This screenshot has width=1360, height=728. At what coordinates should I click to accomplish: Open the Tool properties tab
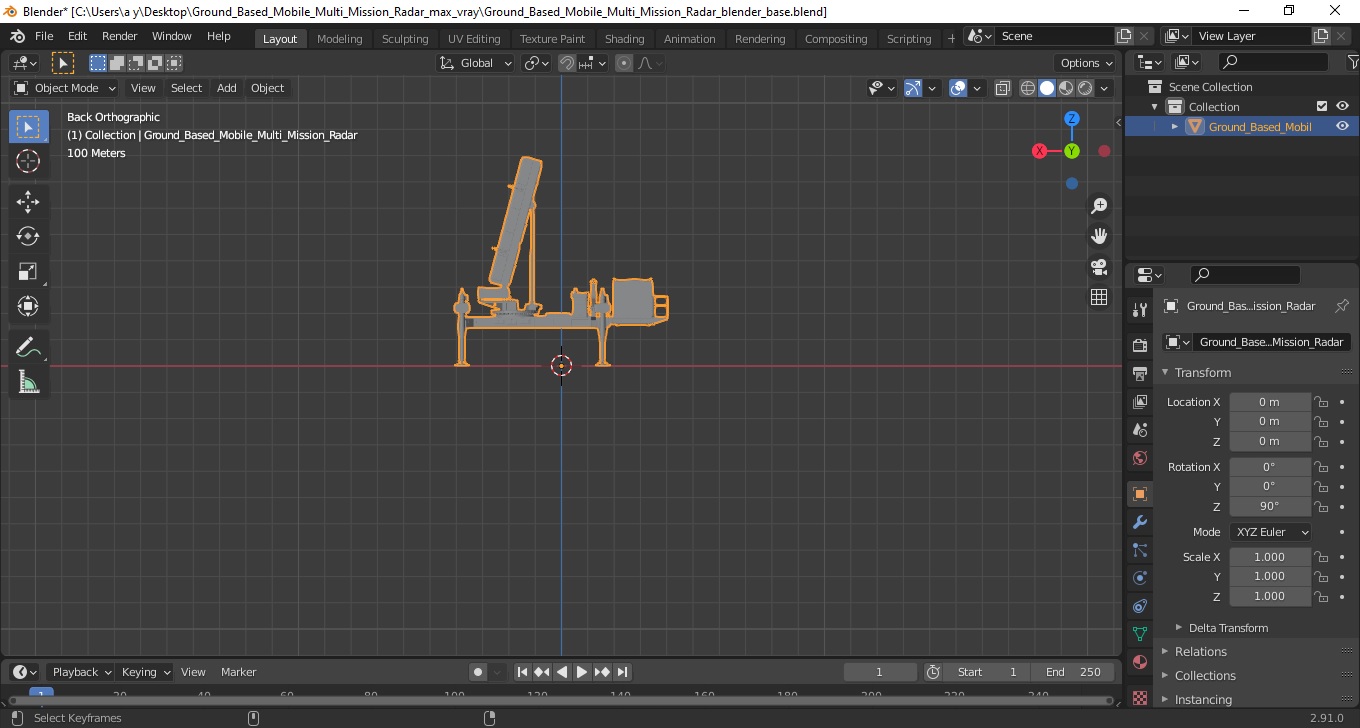click(1139, 309)
